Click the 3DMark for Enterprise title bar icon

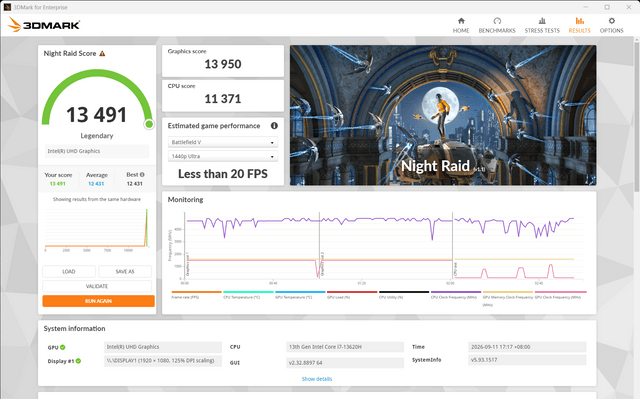point(7,7)
